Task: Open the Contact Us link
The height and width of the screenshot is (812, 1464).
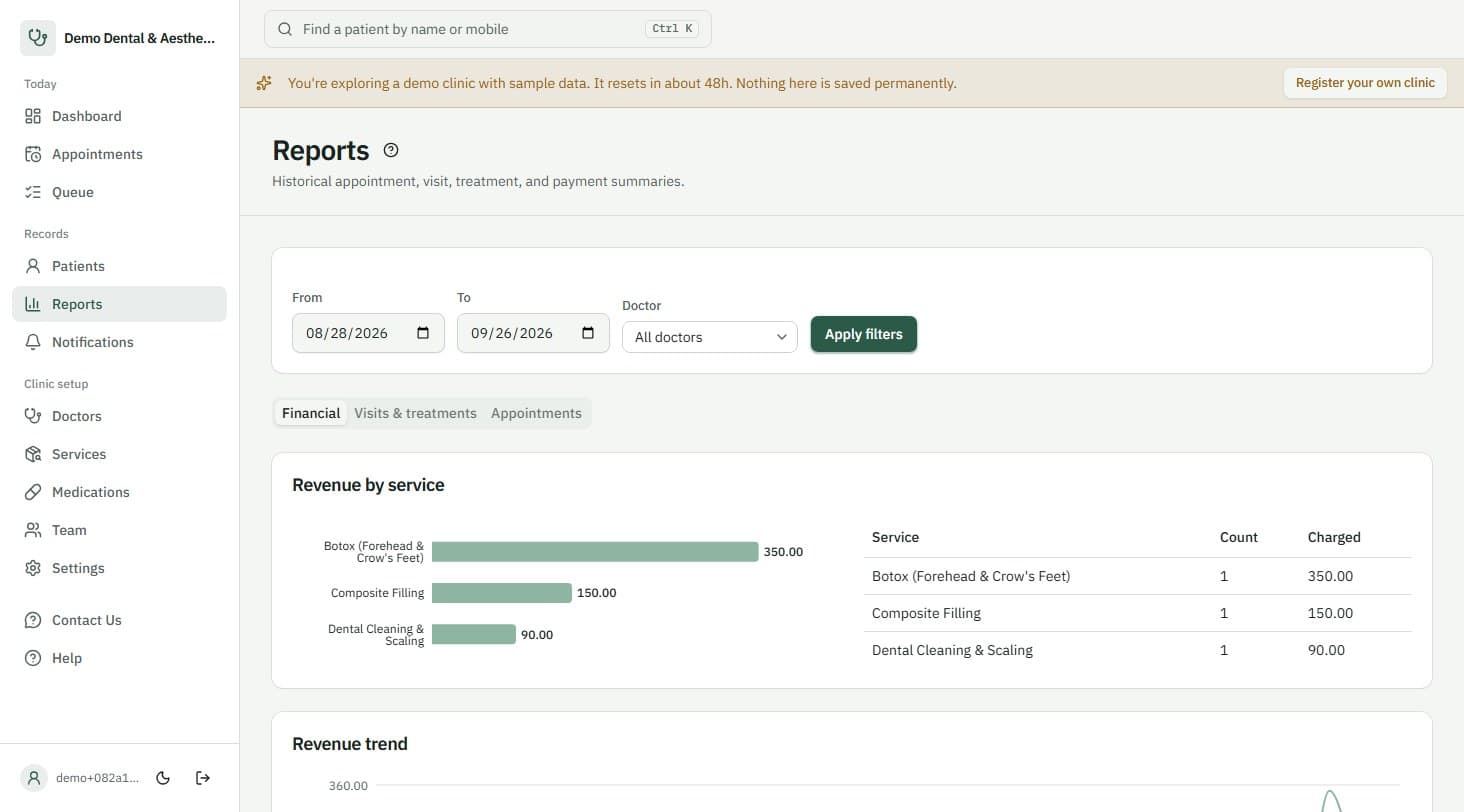Action: click(x=119, y=620)
